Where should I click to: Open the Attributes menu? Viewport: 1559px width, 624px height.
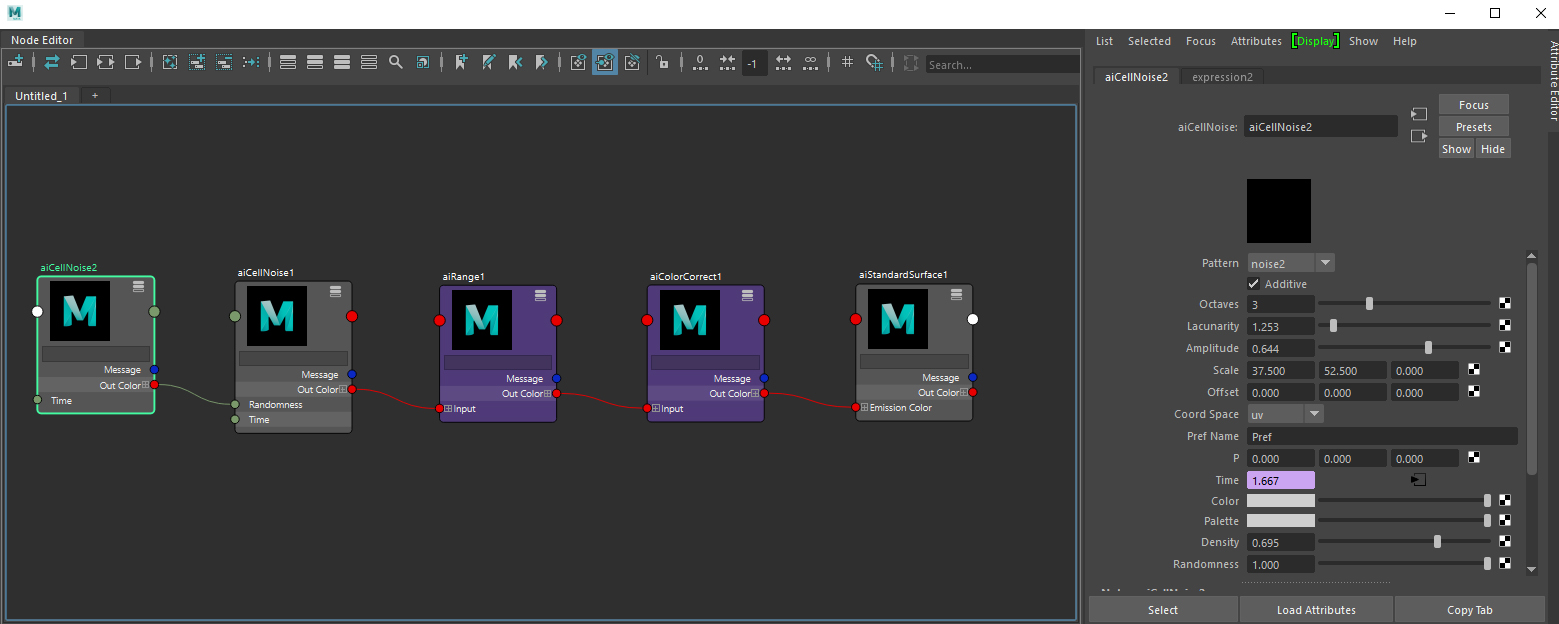tap(1255, 41)
